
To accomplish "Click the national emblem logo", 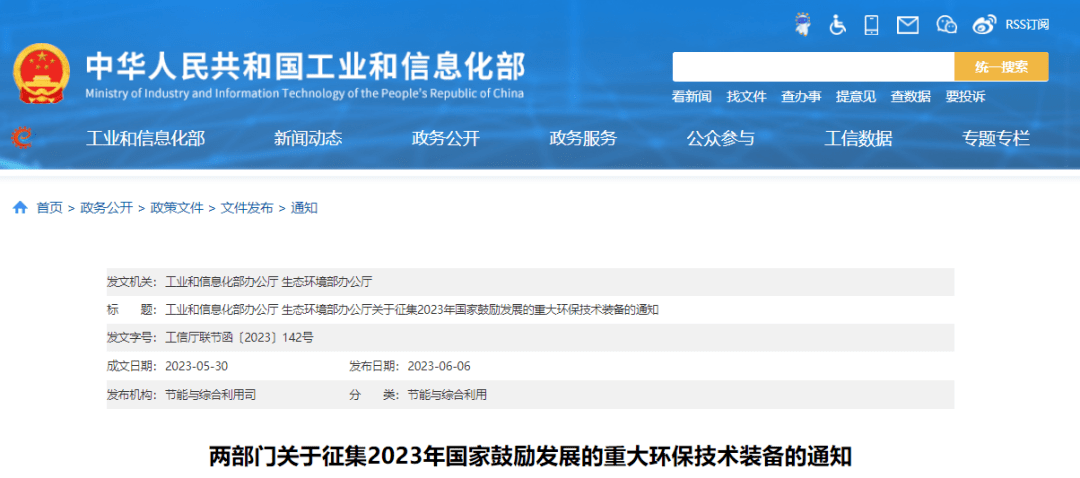I will tap(42, 75).
